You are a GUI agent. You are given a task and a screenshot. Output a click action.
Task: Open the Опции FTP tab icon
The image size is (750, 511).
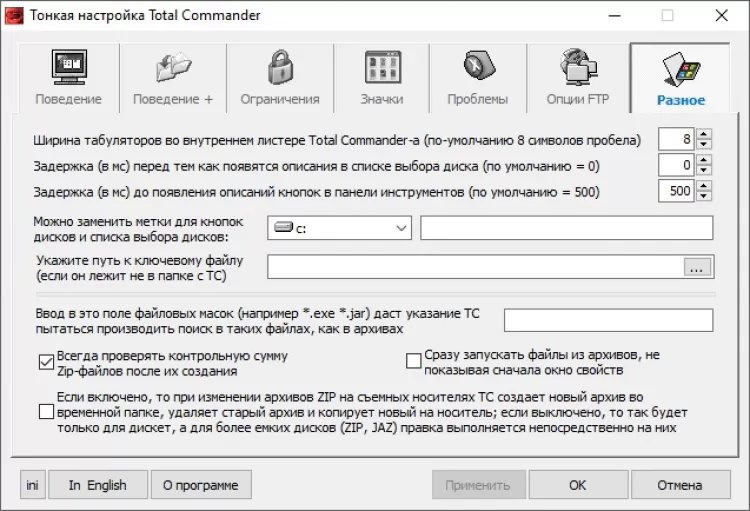(x=577, y=68)
